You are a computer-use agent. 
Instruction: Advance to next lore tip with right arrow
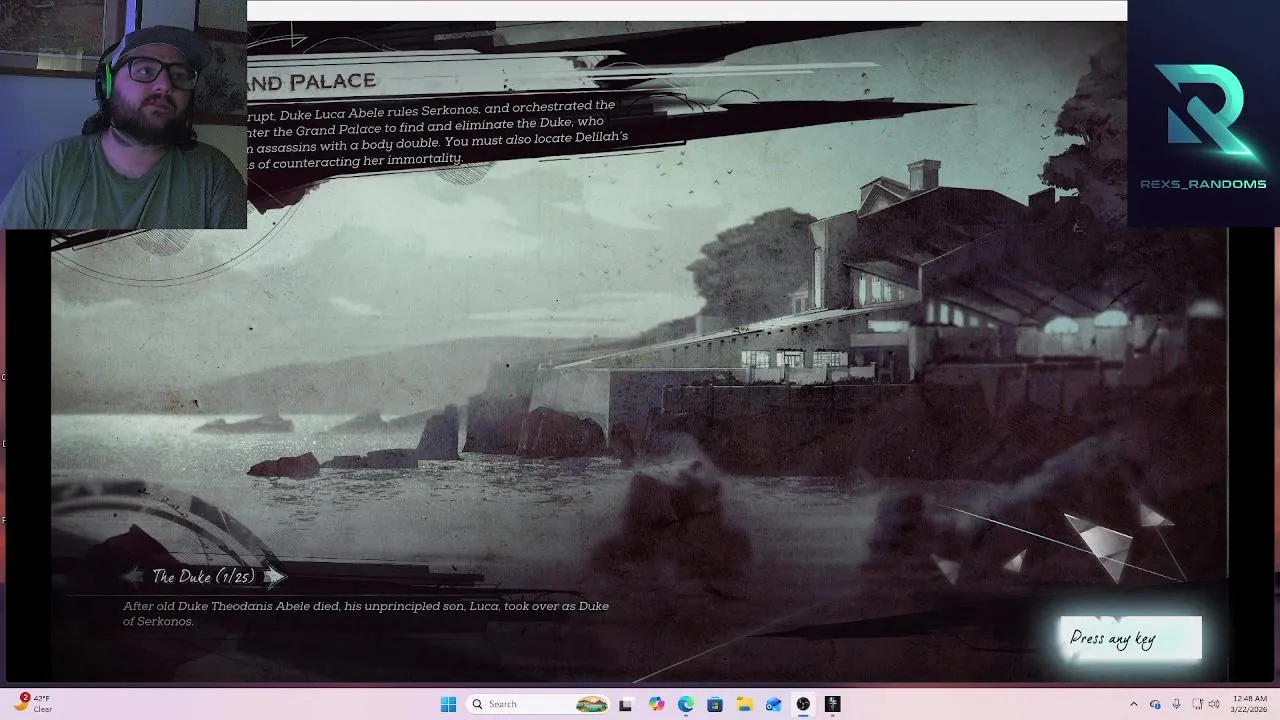pyautogui.click(x=275, y=576)
